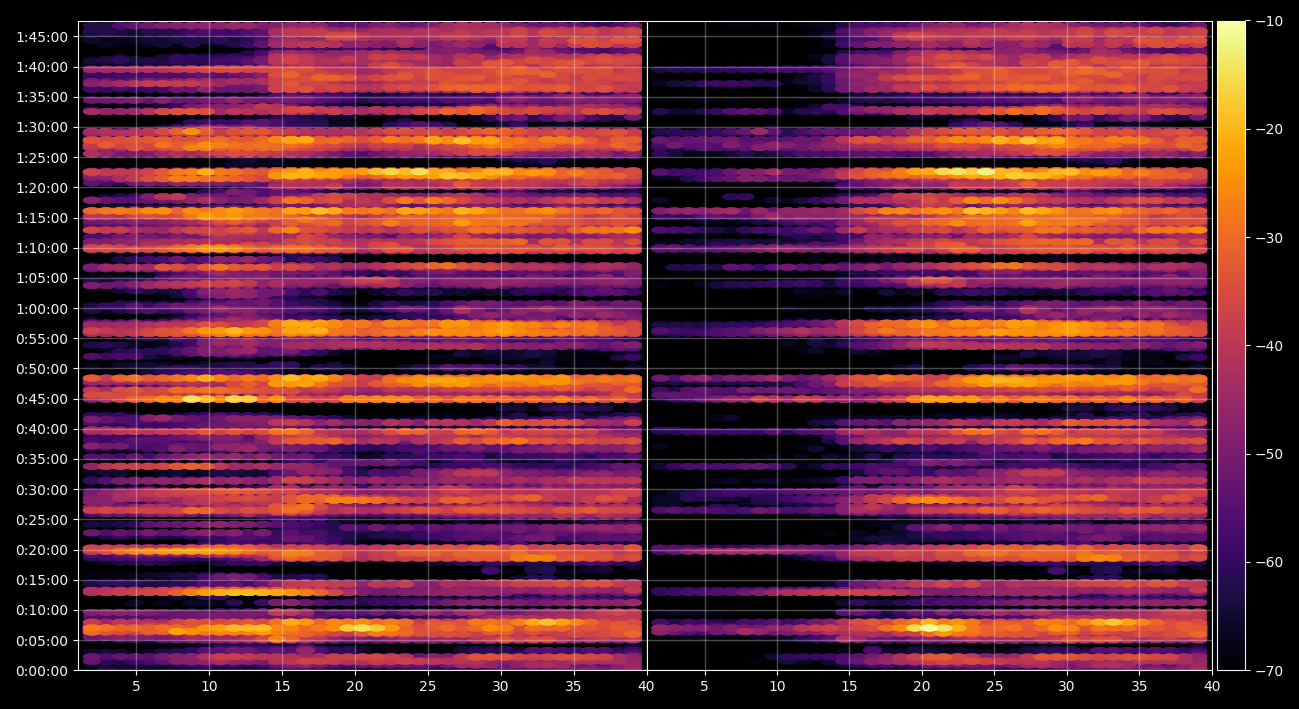Click x-axis tick 35 of the left heatmap
The height and width of the screenshot is (709, 1299).
574,687
